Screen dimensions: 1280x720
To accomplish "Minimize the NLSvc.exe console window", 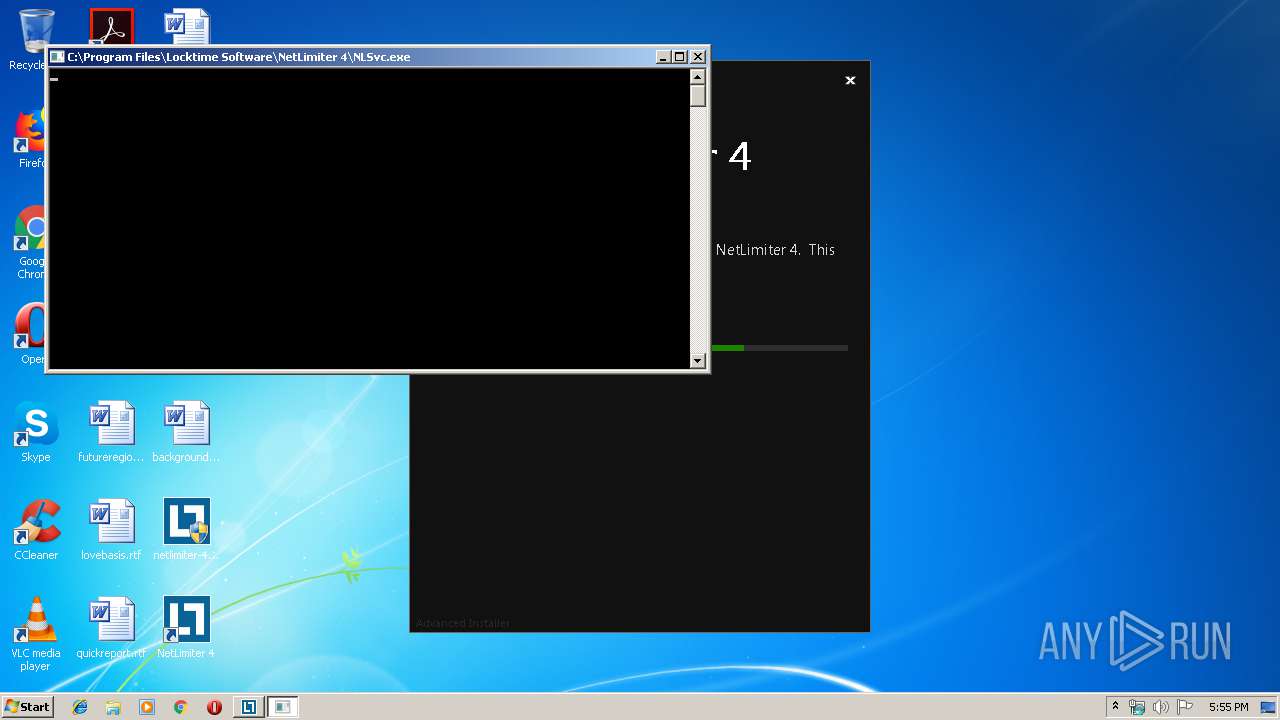I will [663, 57].
